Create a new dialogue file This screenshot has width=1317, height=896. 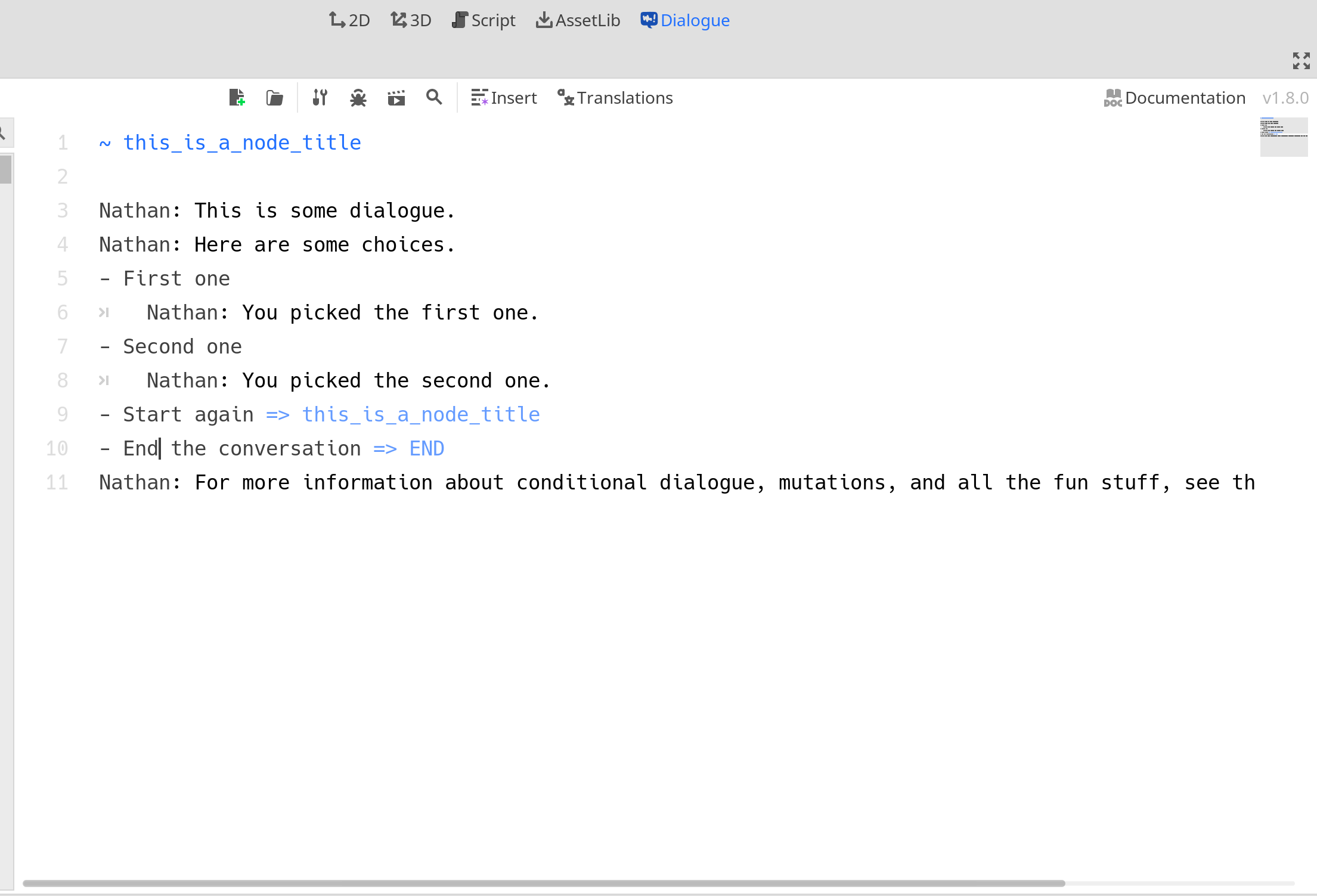pos(237,98)
